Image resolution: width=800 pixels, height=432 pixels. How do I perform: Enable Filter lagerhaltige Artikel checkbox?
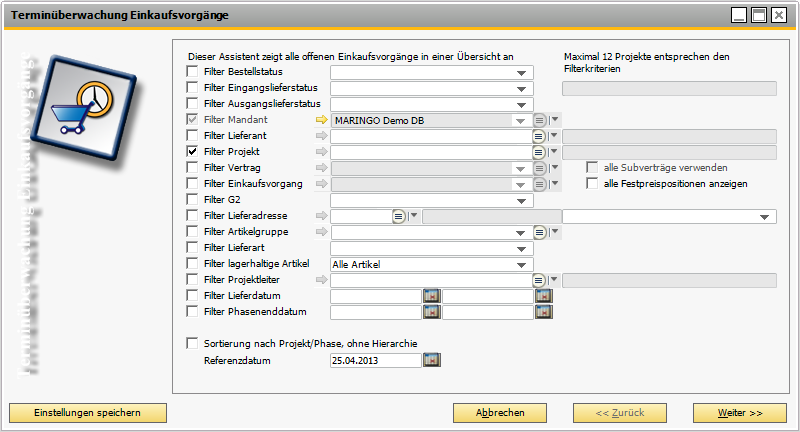pyautogui.click(x=192, y=263)
